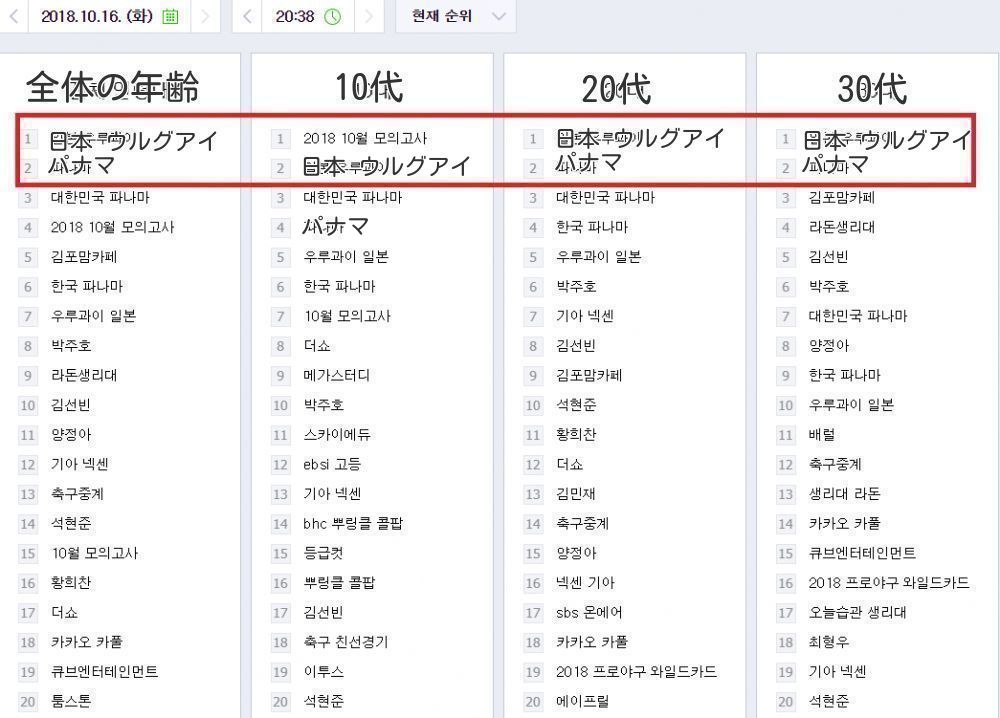Click 톰스톤 at rank 20

point(71,702)
